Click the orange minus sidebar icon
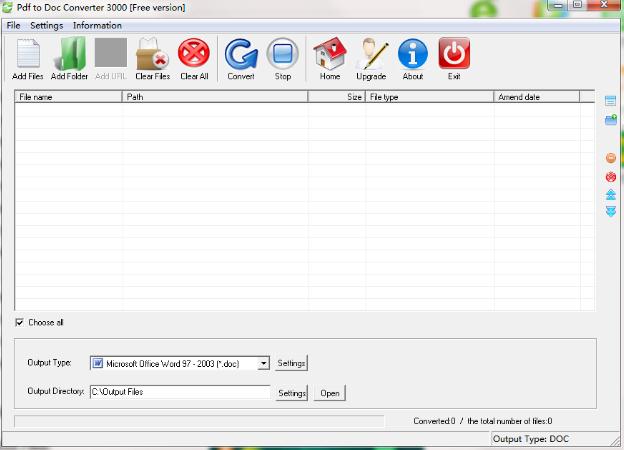 click(611, 158)
